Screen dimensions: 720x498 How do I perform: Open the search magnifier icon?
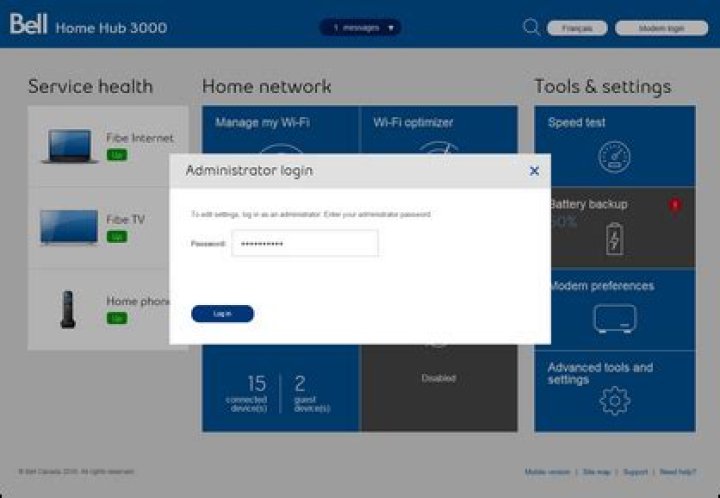click(x=531, y=27)
